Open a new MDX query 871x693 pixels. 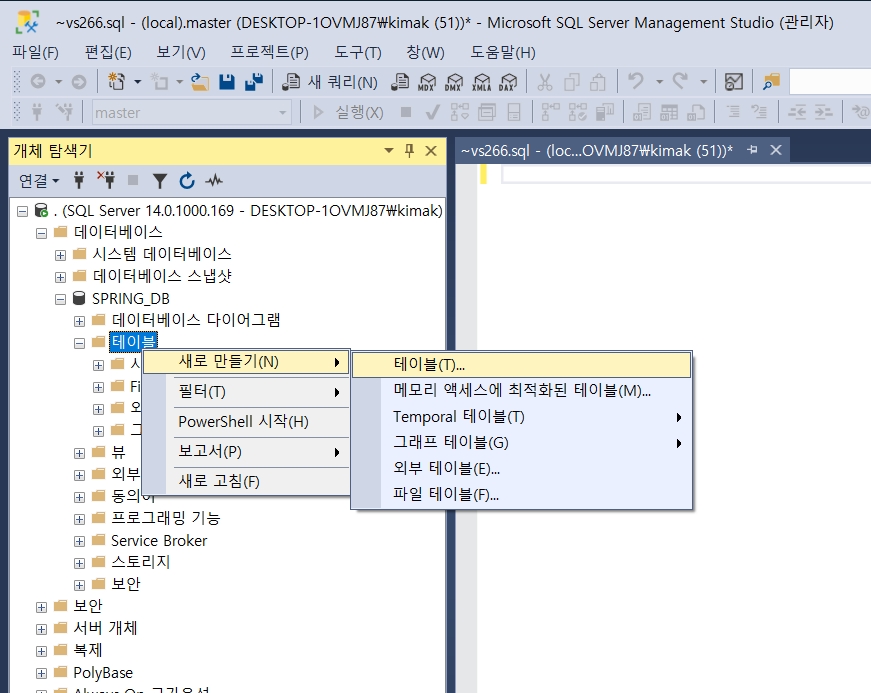coord(427,82)
